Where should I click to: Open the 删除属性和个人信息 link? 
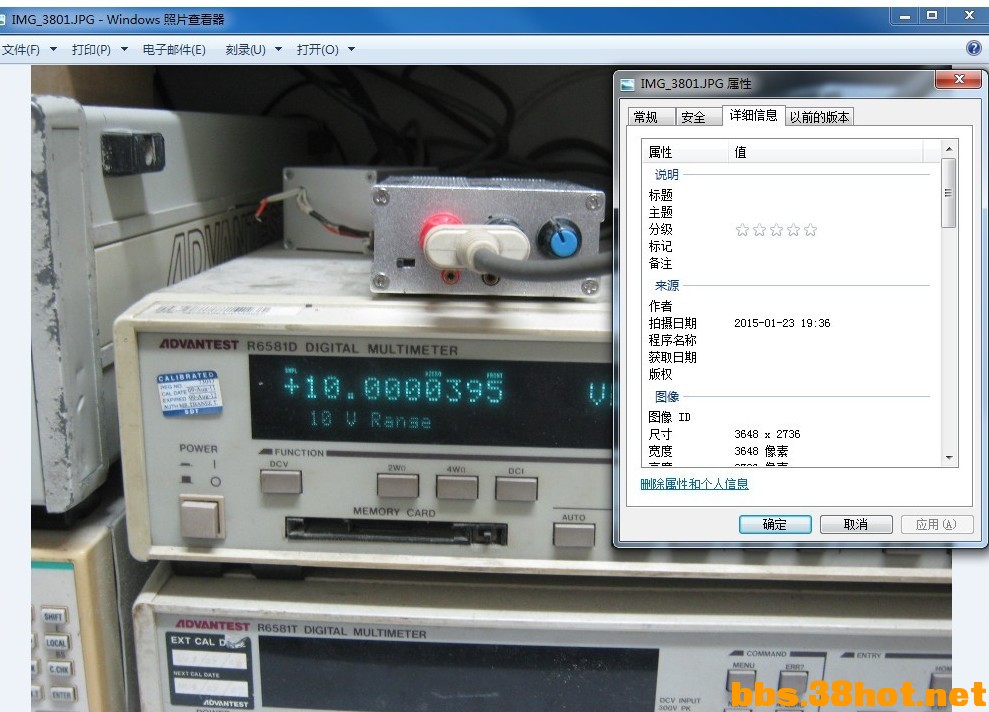tap(694, 484)
